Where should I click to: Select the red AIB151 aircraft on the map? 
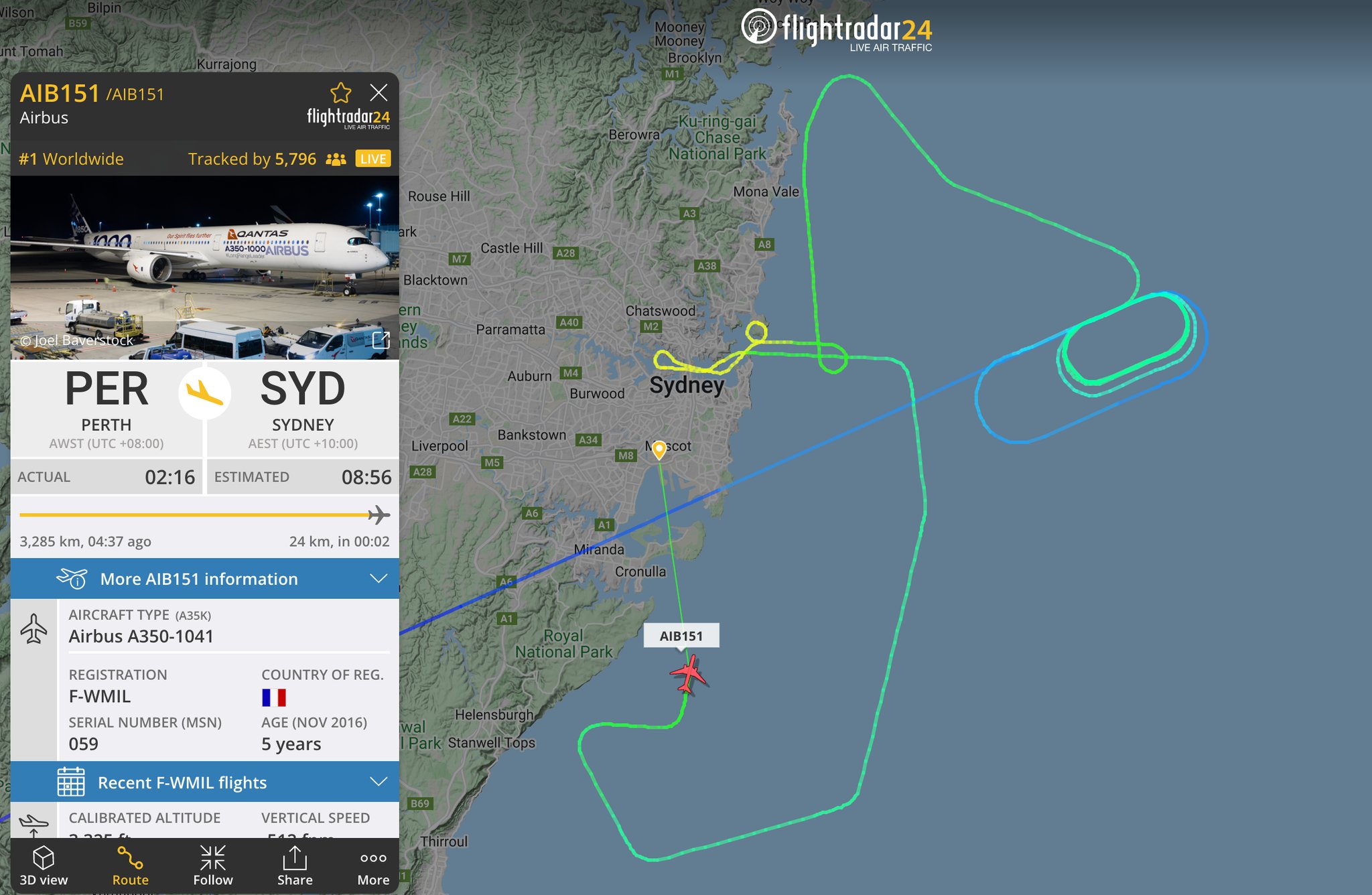tap(688, 674)
